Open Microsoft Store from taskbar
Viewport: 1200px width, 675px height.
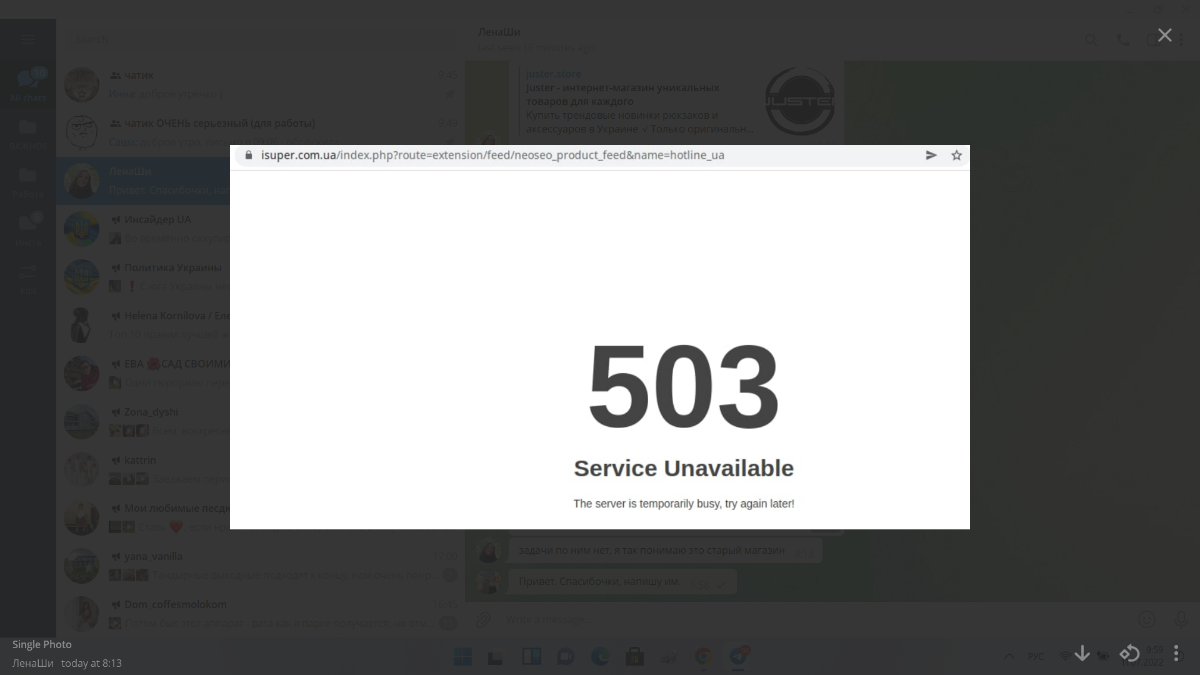634,657
